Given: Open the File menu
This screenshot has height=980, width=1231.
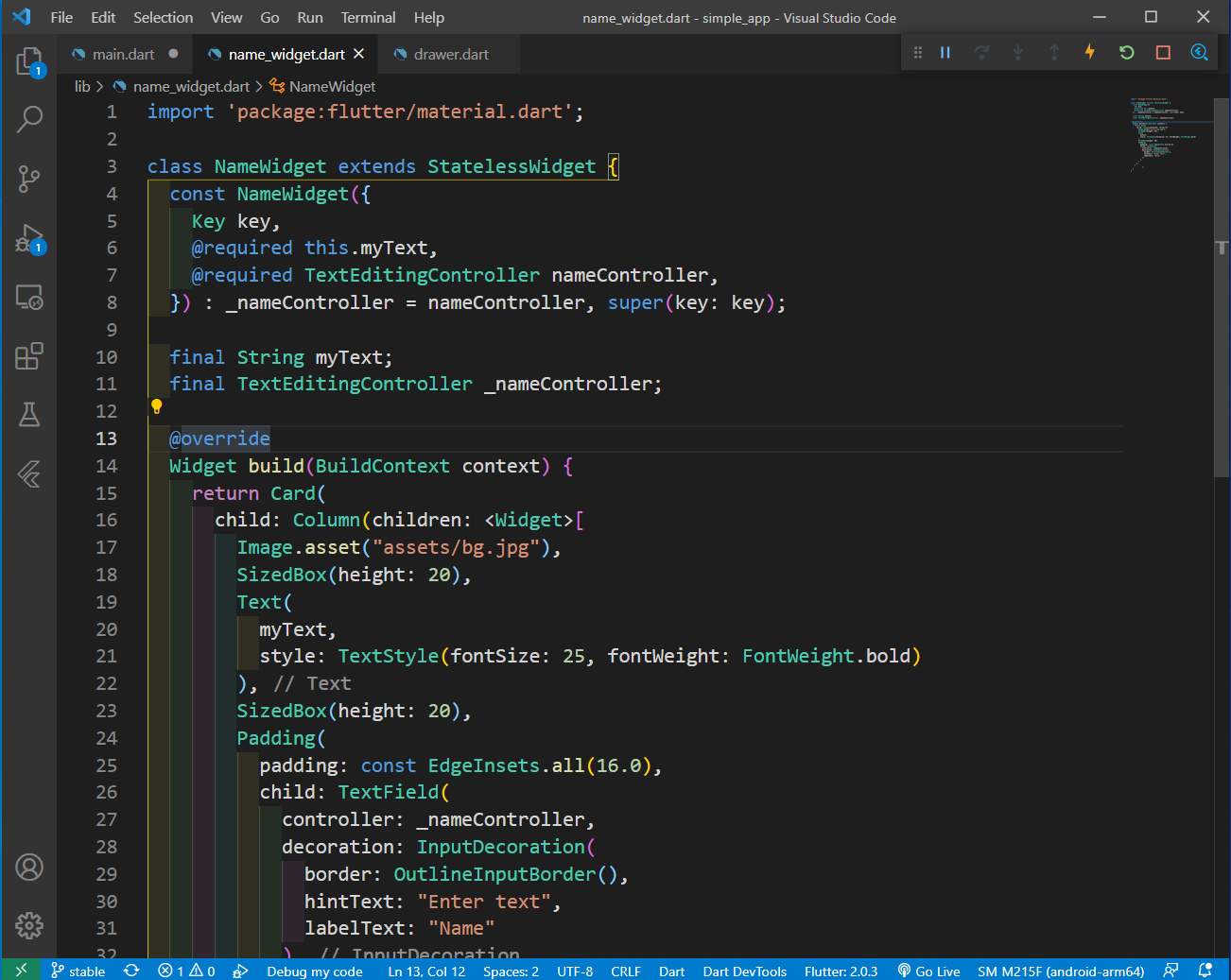Looking at the screenshot, I should point(61,17).
